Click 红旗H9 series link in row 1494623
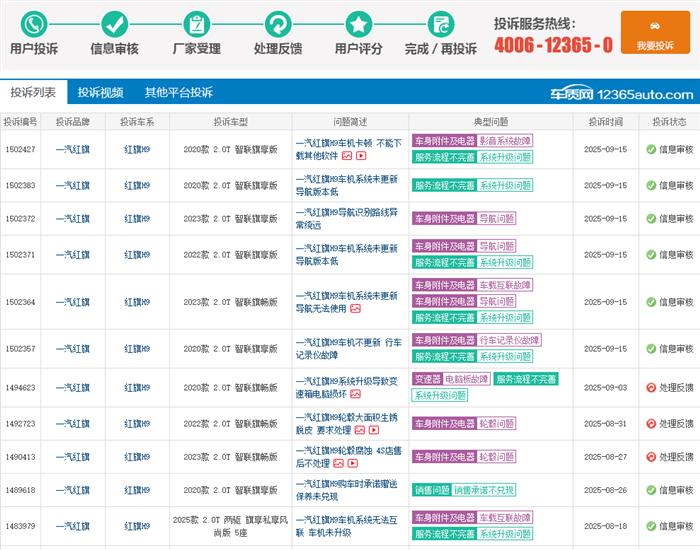Screen dimensions: 700x550 click(x=137, y=388)
